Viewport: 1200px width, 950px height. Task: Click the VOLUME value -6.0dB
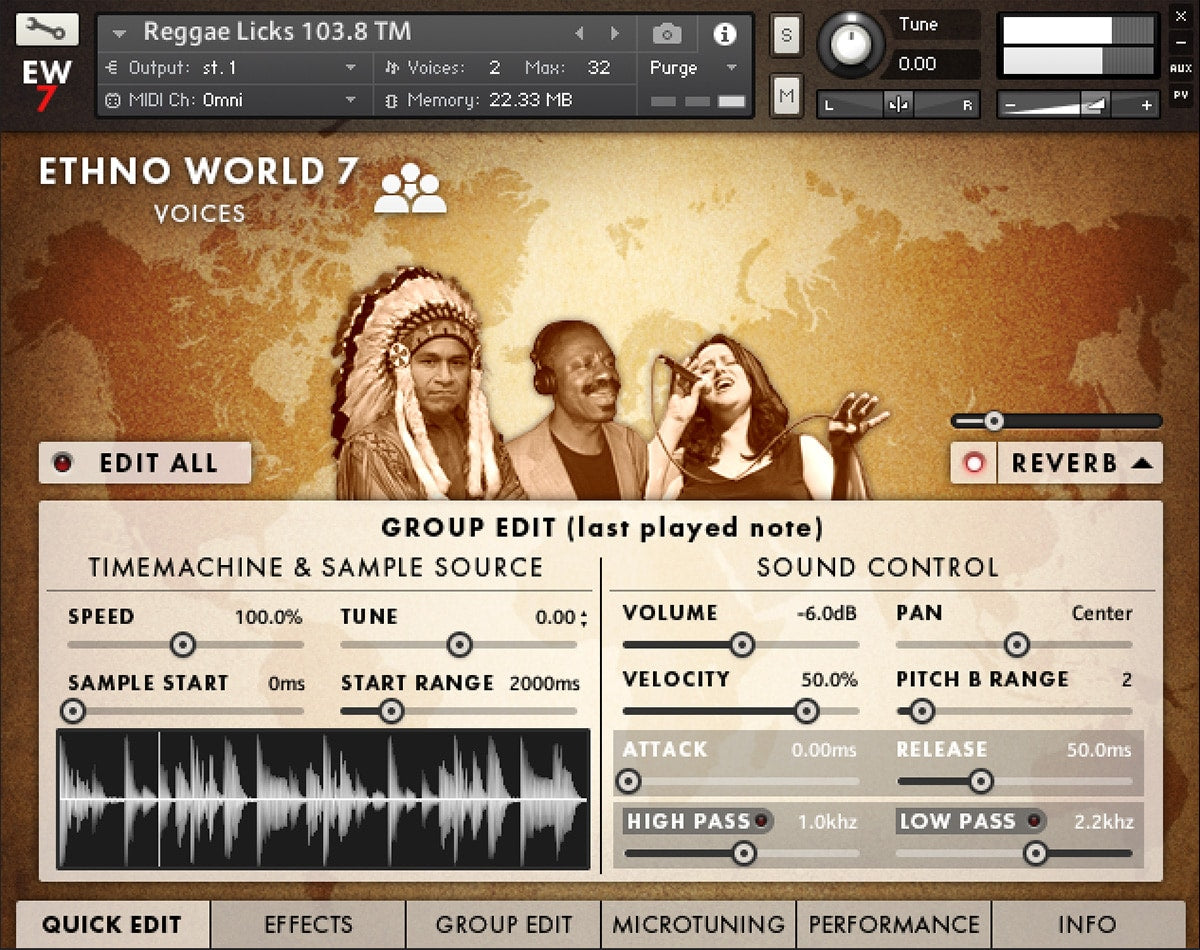point(827,614)
